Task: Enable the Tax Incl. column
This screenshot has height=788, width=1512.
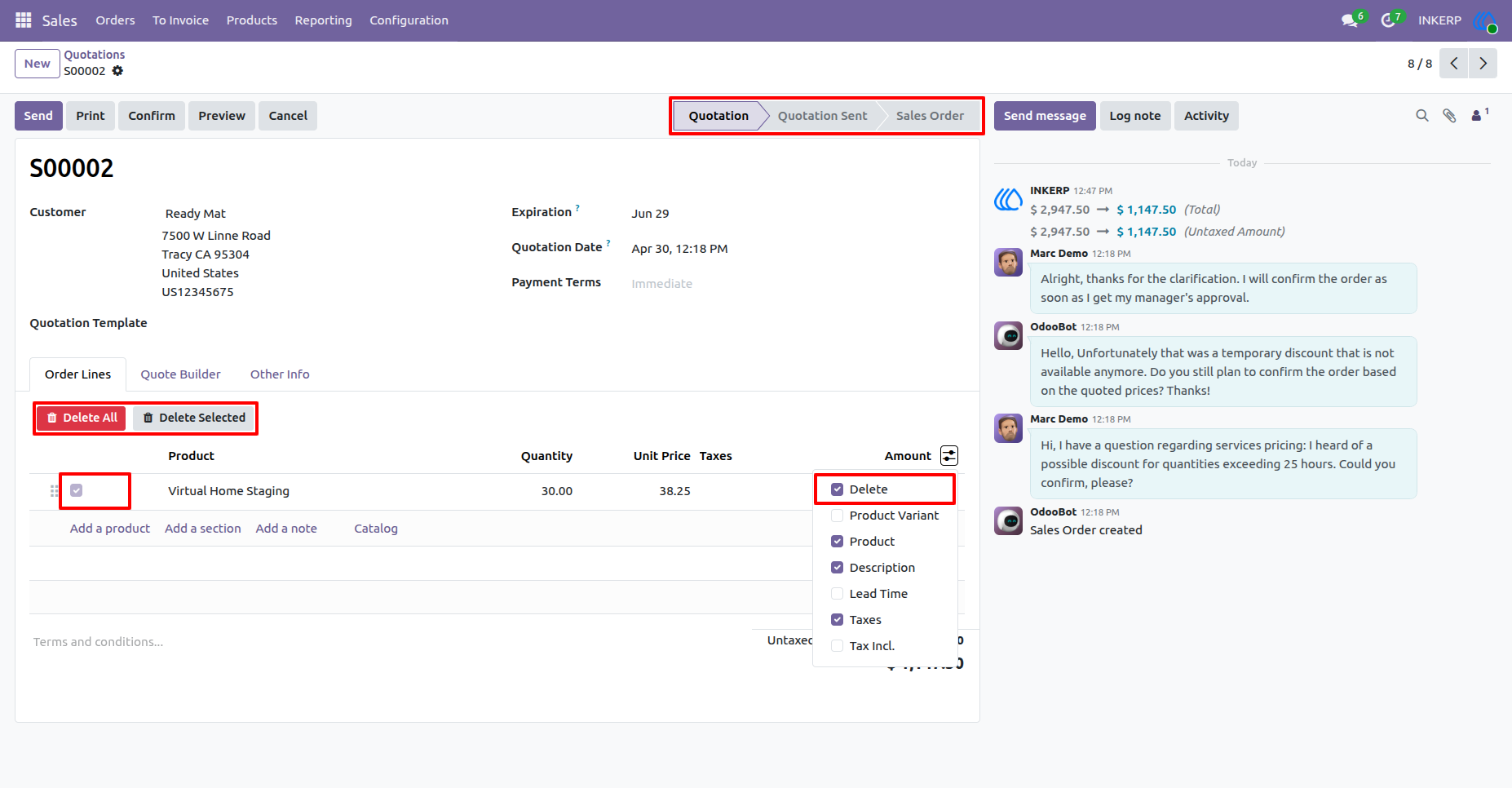Action: coord(837,646)
